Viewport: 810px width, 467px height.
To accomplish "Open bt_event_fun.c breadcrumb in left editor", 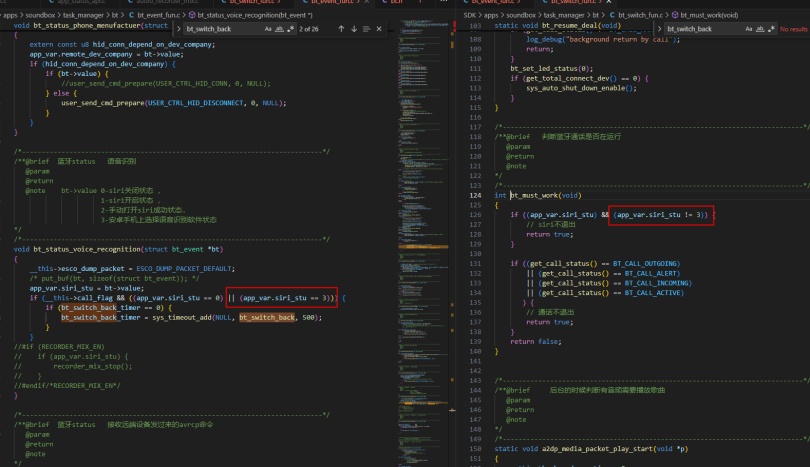I will click(159, 15).
